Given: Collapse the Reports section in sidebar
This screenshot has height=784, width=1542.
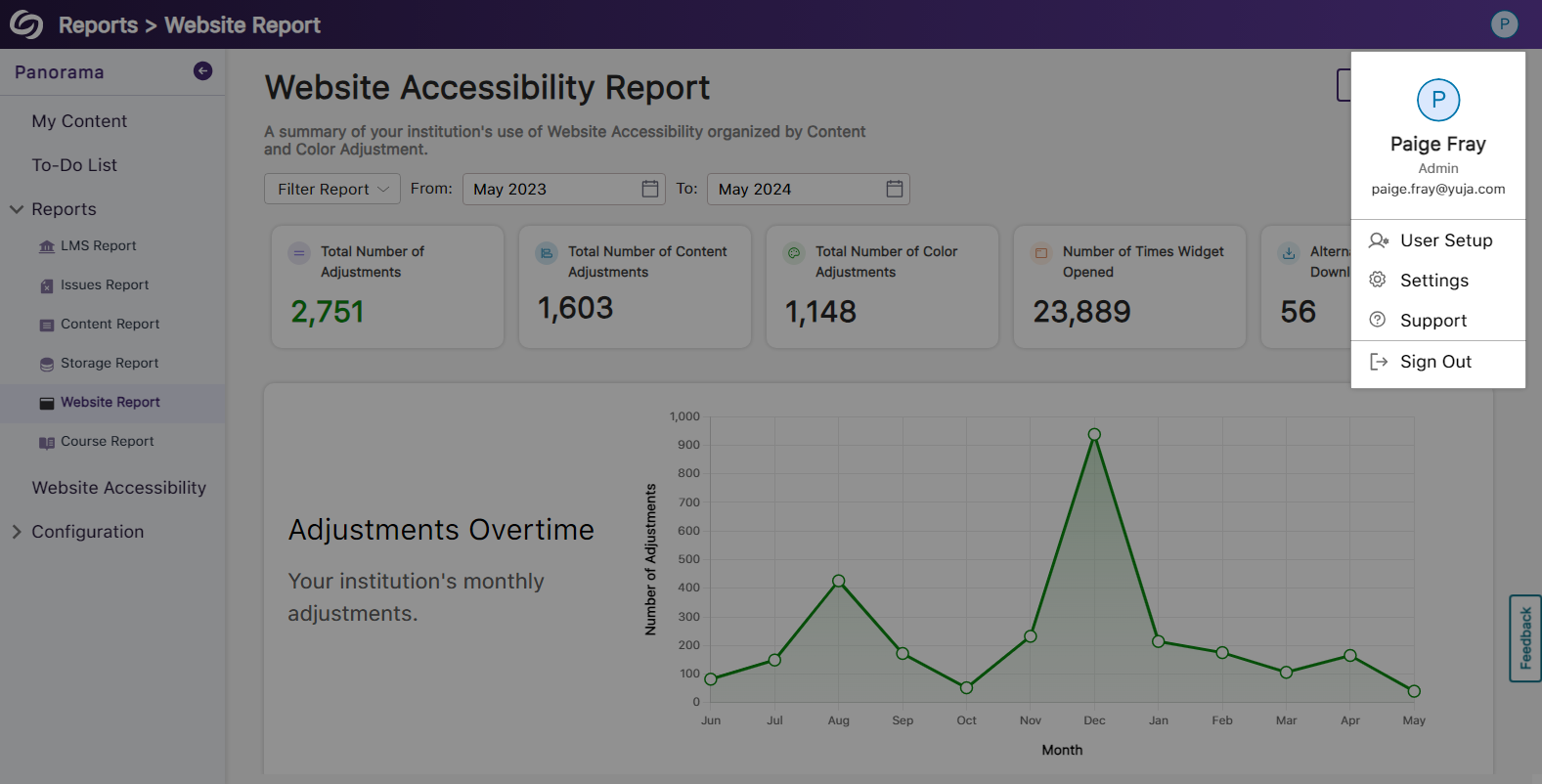Looking at the screenshot, I should tap(17, 209).
